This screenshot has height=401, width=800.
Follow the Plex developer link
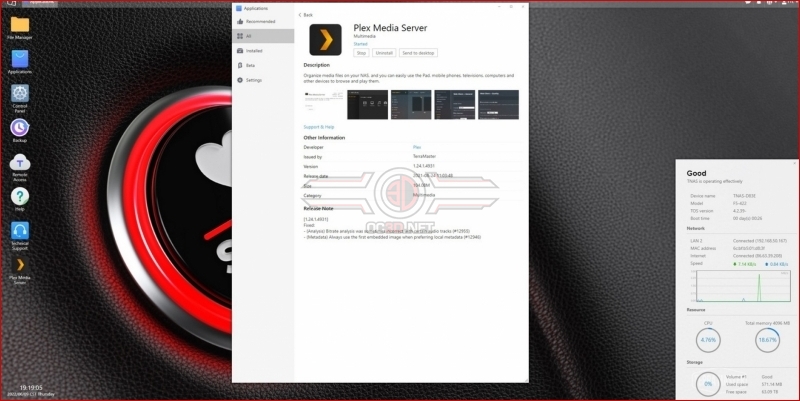[x=417, y=147]
